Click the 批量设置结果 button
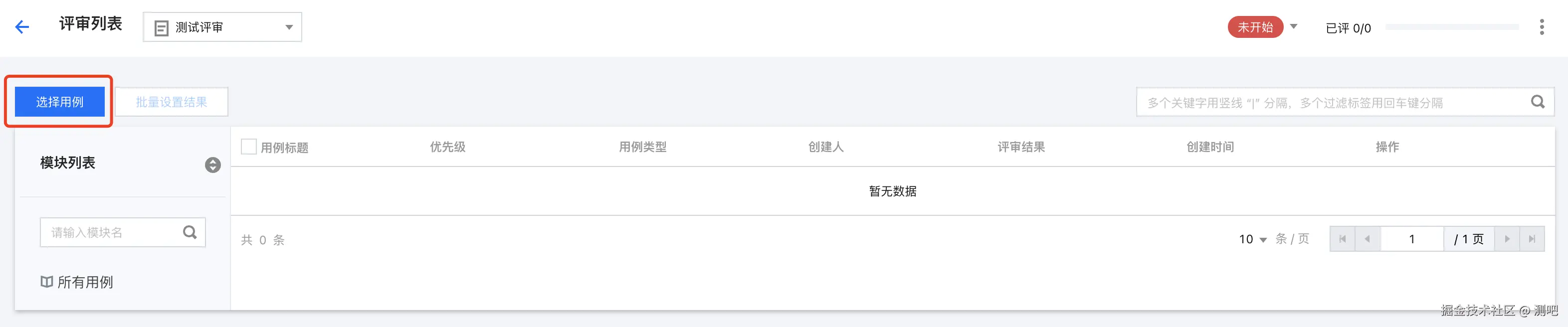Screen dimensions: 1568x327 coord(172,102)
